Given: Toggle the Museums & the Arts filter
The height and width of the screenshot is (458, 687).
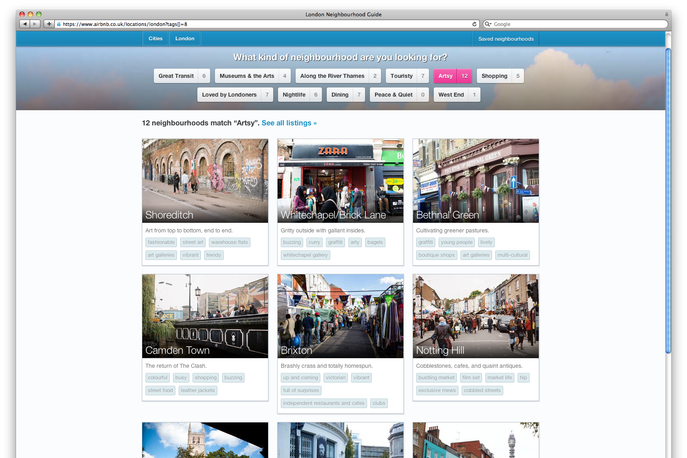Looking at the screenshot, I should (x=253, y=76).
